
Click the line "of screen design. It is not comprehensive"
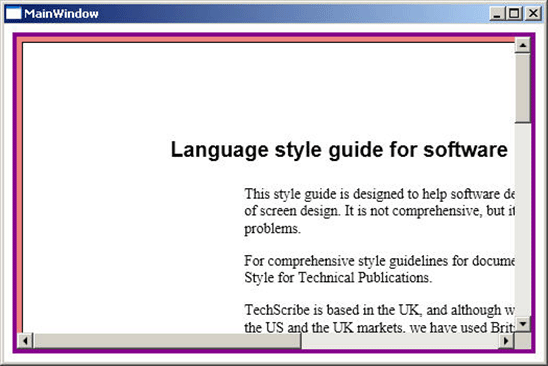tap(380, 211)
